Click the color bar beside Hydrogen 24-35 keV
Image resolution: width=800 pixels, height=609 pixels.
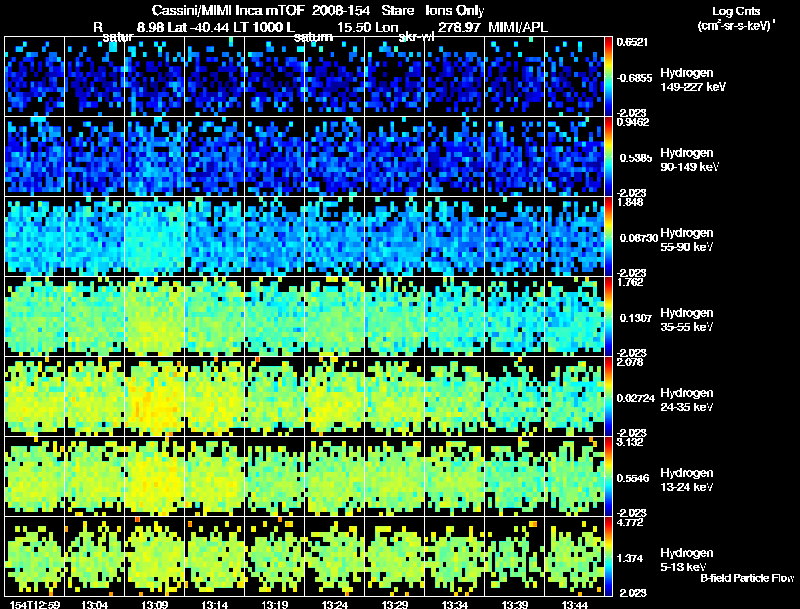608,396
